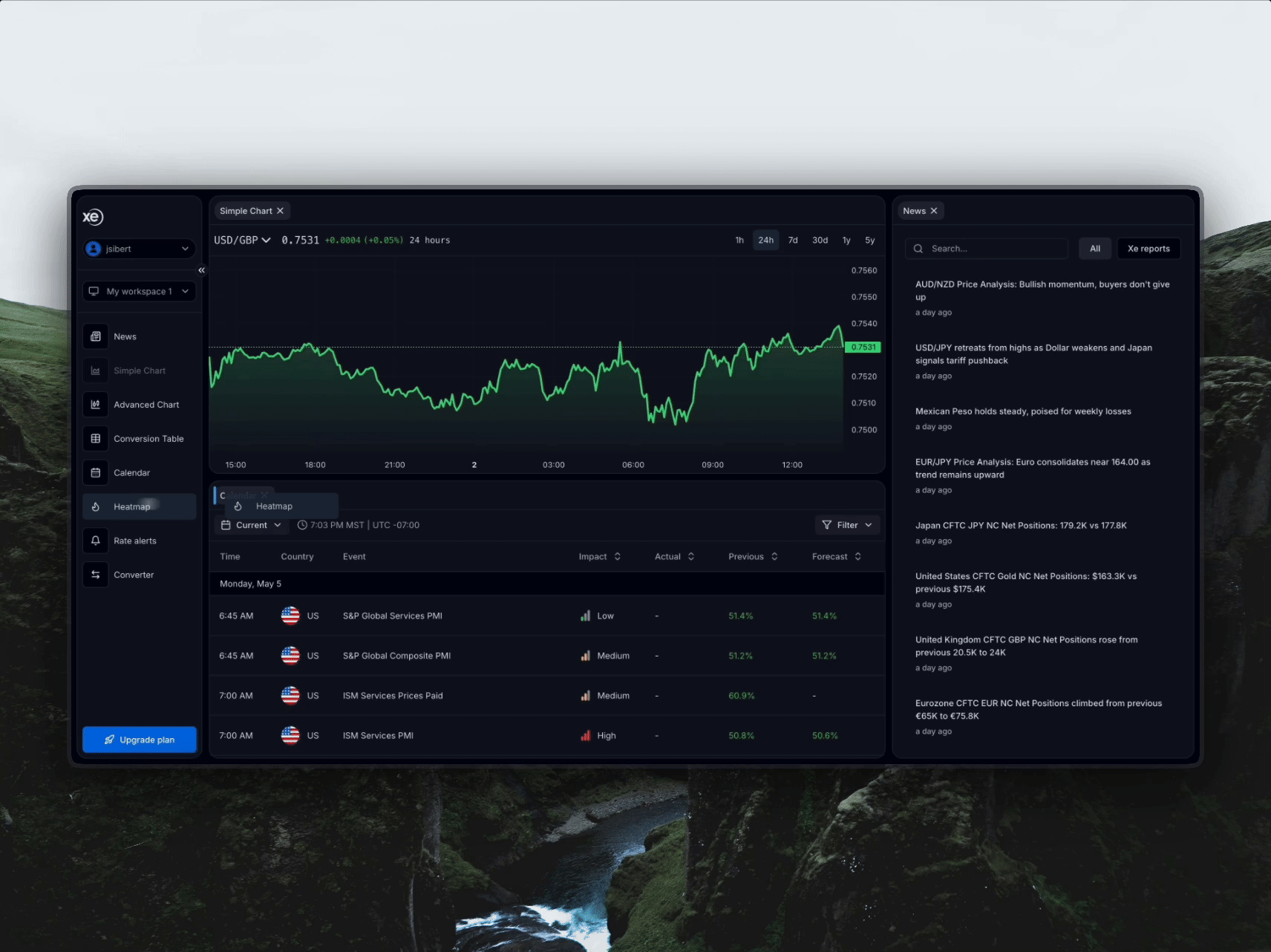This screenshot has width=1271, height=952.
Task: Open the Conversion Table
Action: pos(148,438)
